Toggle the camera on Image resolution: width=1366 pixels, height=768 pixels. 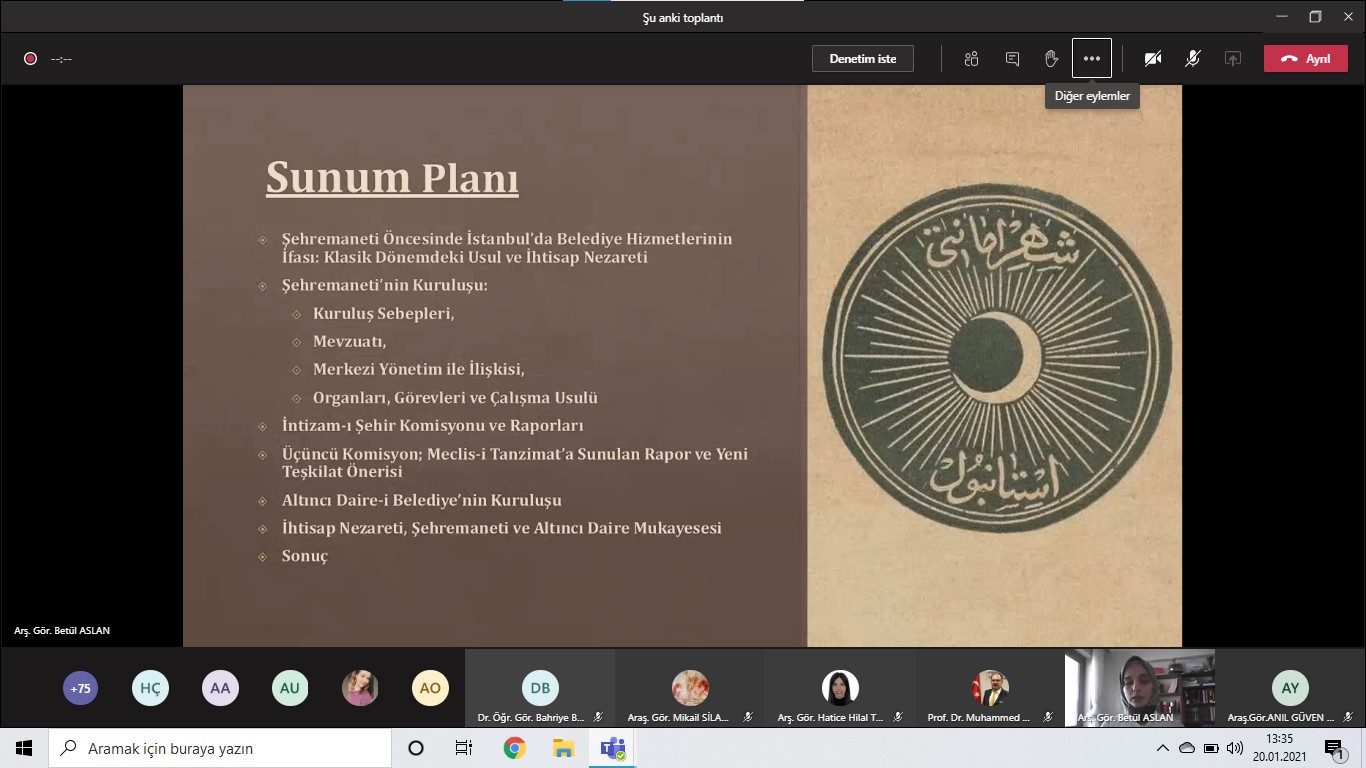1152,59
